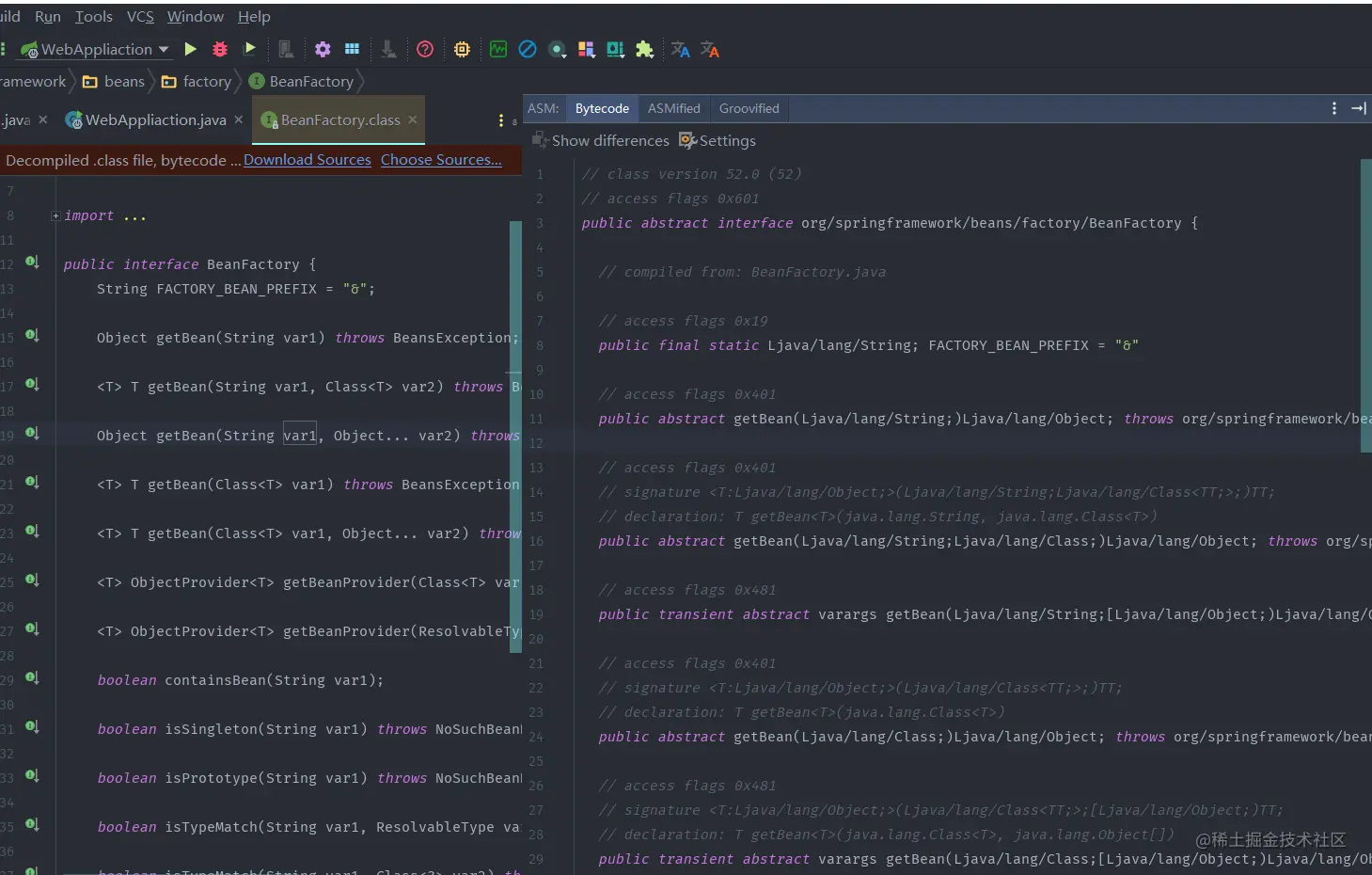This screenshot has width=1372, height=875.
Task: Click 'containsBean' in the decompiled source
Action: pos(215,680)
